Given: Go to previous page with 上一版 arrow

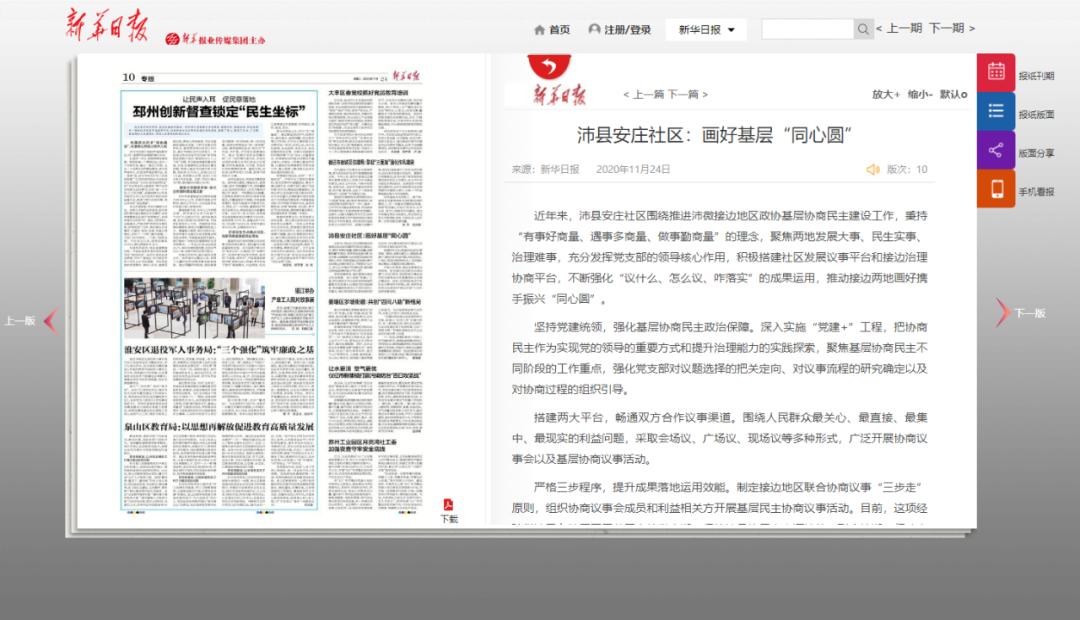Looking at the screenshot, I should point(50,320).
